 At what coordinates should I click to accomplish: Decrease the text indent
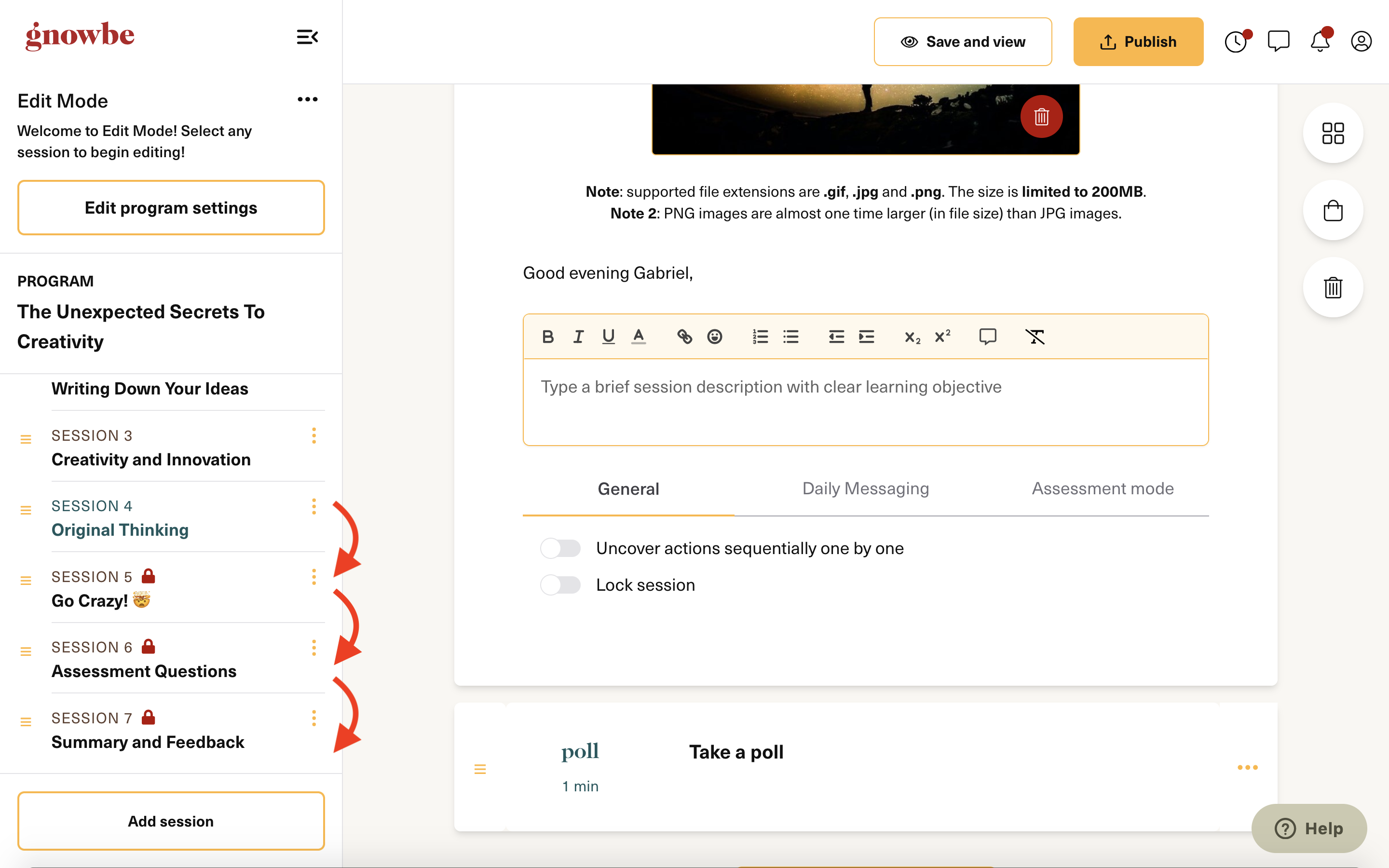(x=836, y=337)
